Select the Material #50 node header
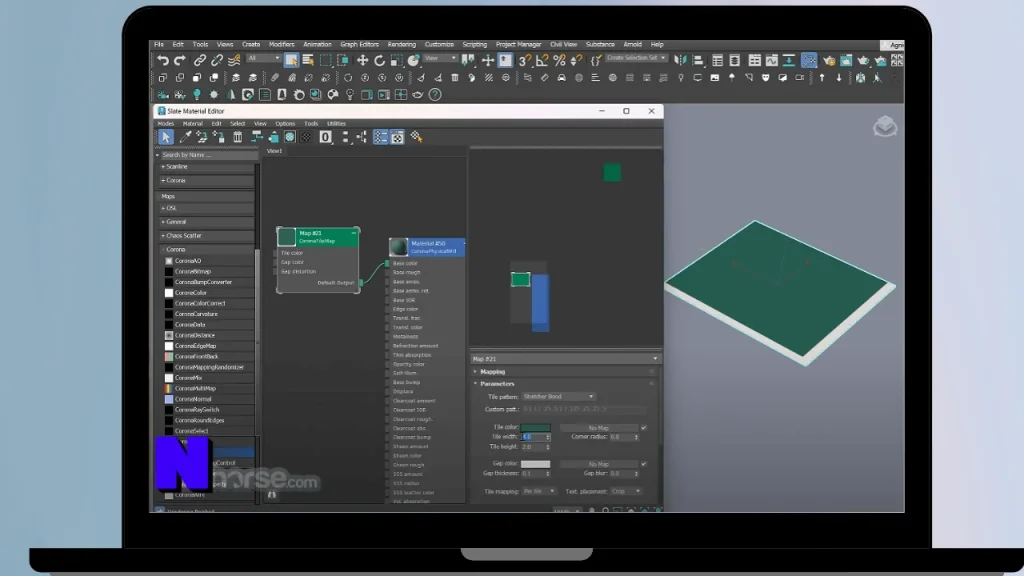Image resolution: width=1024 pixels, height=576 pixels. (427, 247)
